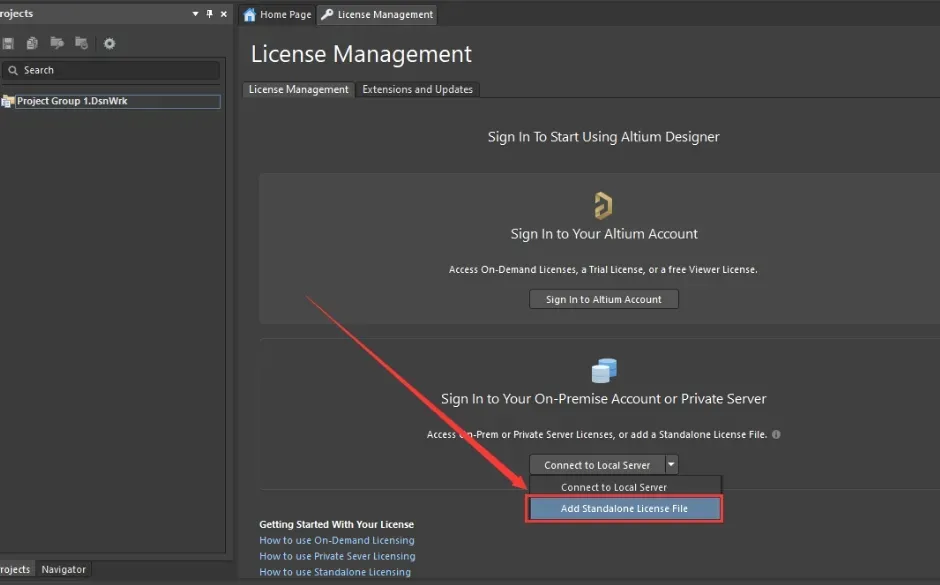This screenshot has height=585, width=940.
Task: Choose Connect to Local Server menu entry
Action: click(x=614, y=487)
